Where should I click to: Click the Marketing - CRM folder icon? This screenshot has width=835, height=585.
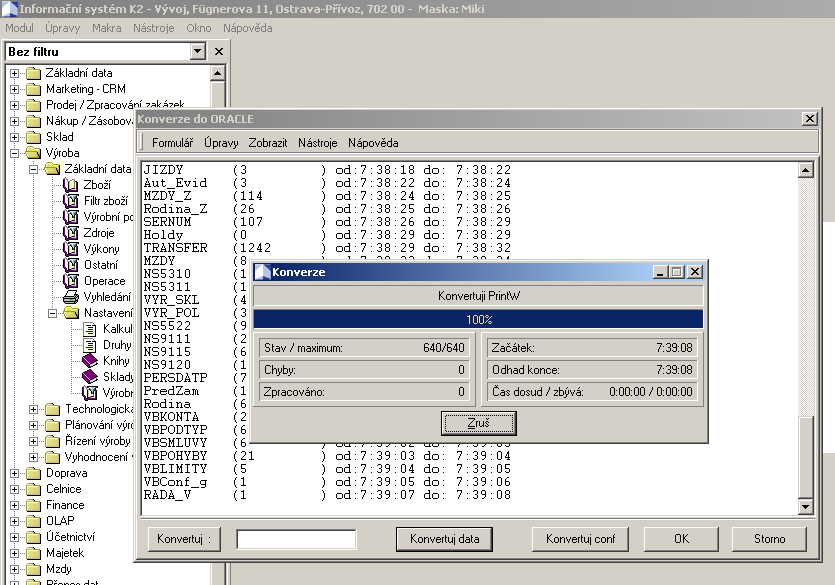click(x=34, y=89)
